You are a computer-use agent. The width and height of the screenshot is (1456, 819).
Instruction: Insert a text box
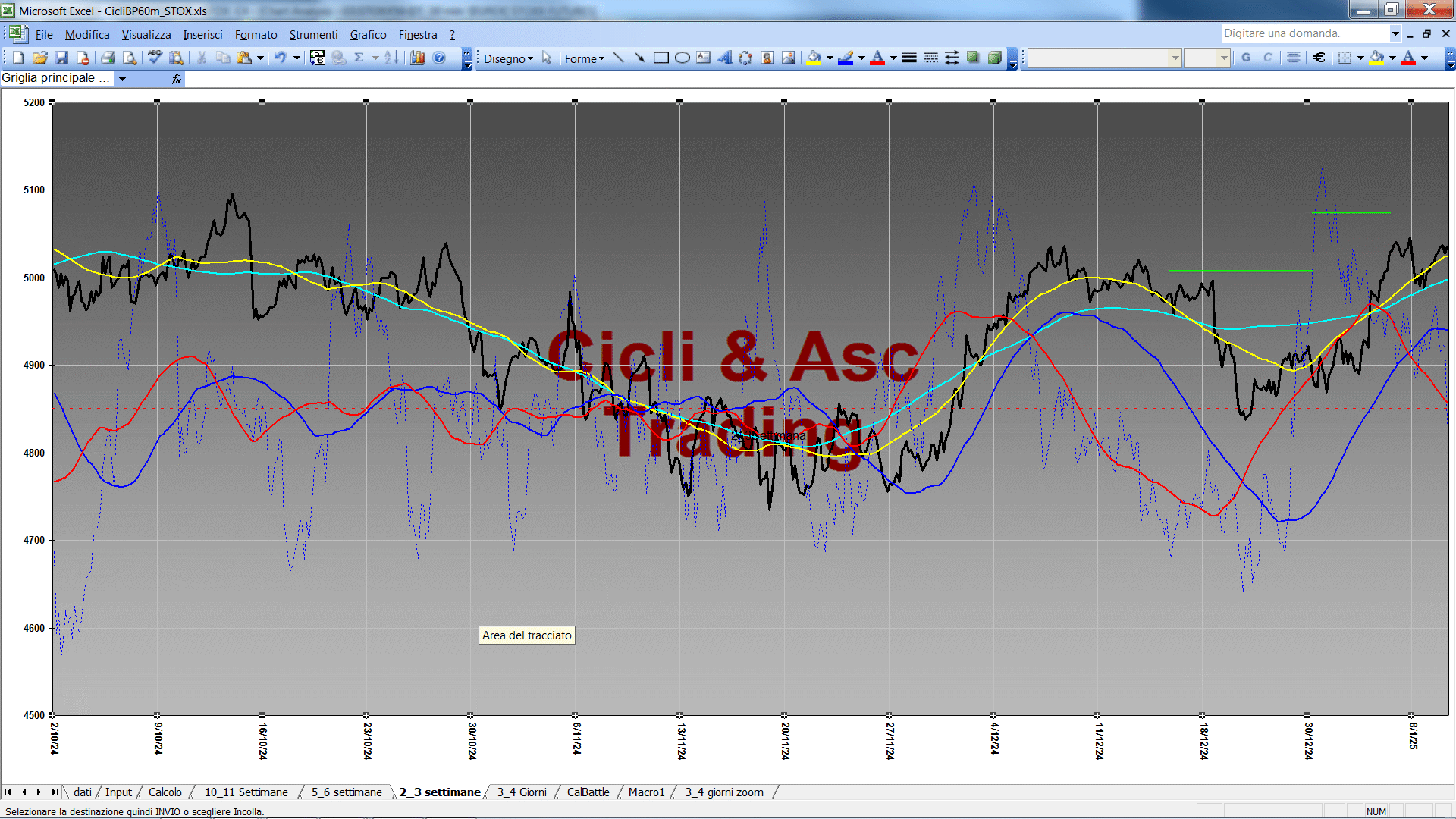703,58
